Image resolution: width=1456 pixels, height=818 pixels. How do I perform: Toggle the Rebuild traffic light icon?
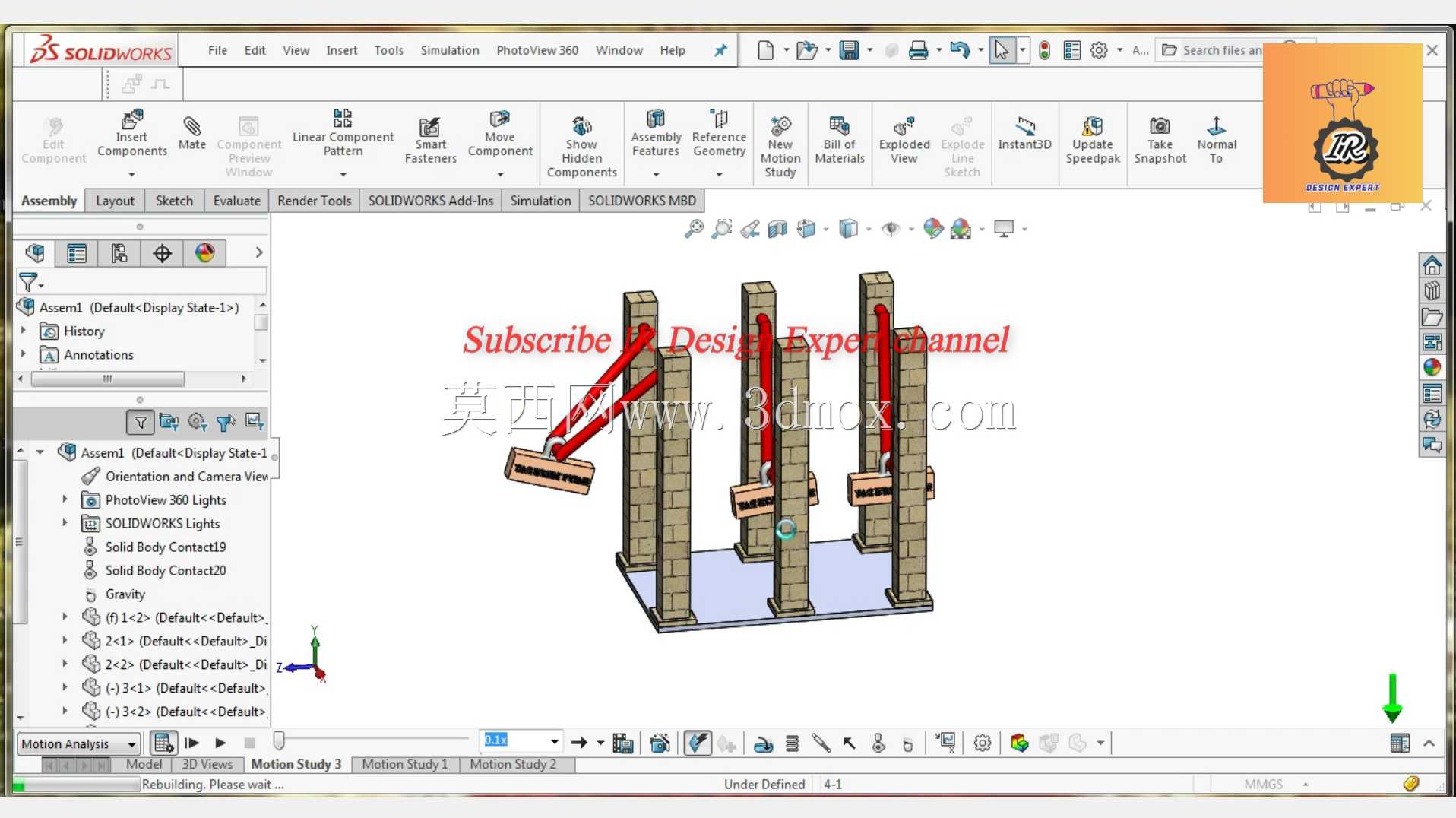coord(1045,51)
